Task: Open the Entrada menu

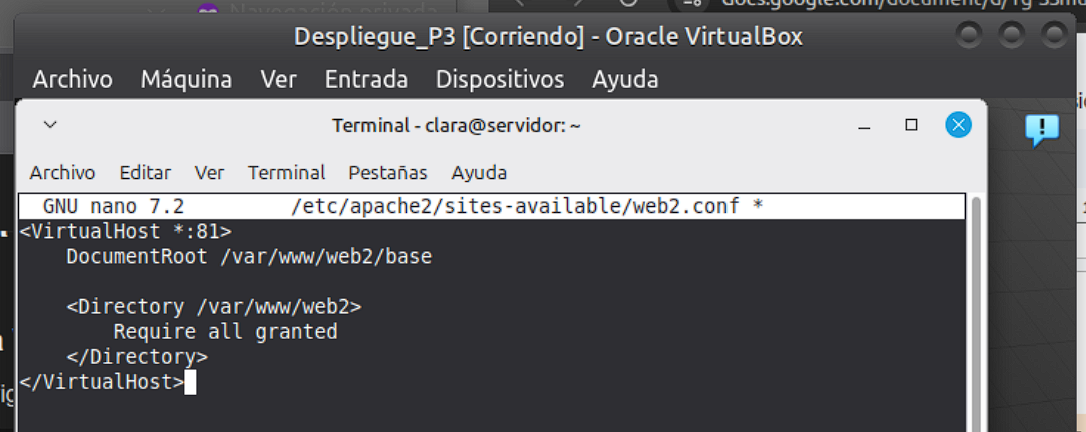Action: (x=366, y=79)
